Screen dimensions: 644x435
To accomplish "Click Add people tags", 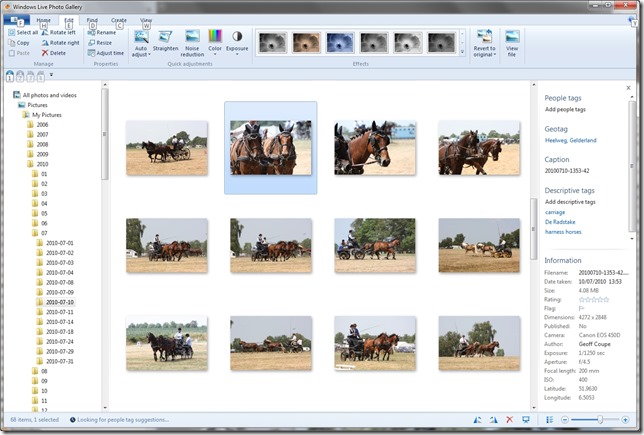I will tap(565, 109).
